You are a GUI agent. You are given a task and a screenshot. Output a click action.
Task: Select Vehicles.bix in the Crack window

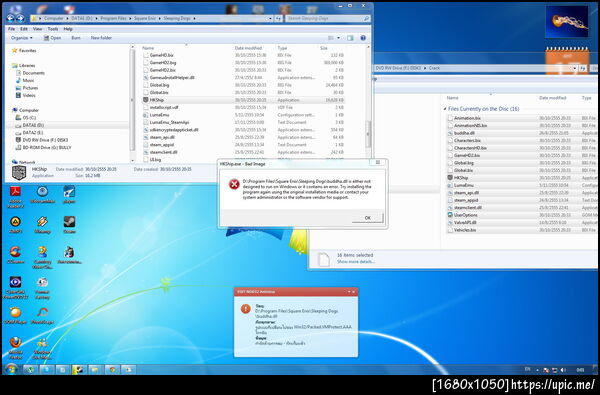(522, 230)
